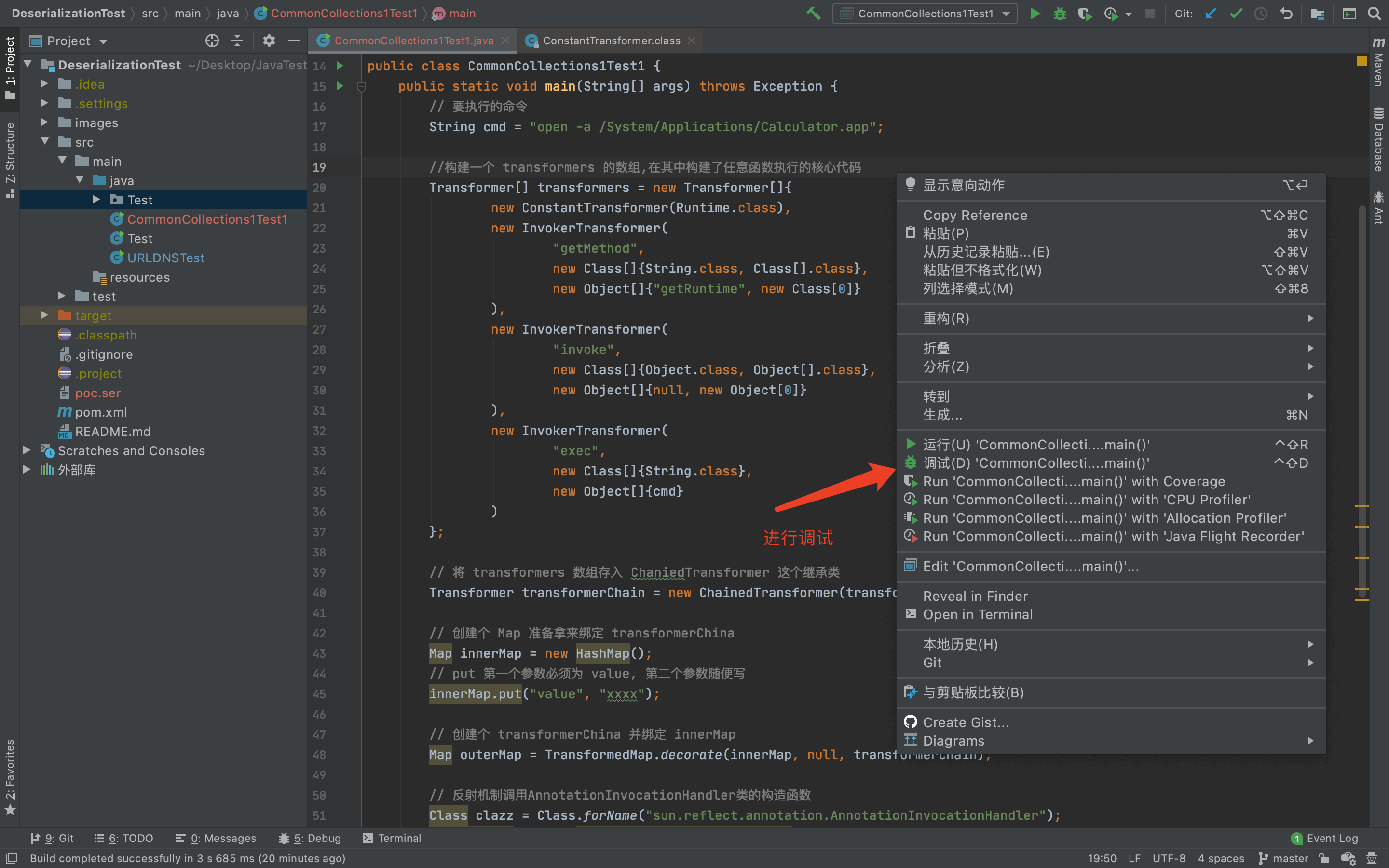Viewport: 1389px width, 868px height.
Task: Toggle fold marker at line 15
Action: [362, 87]
